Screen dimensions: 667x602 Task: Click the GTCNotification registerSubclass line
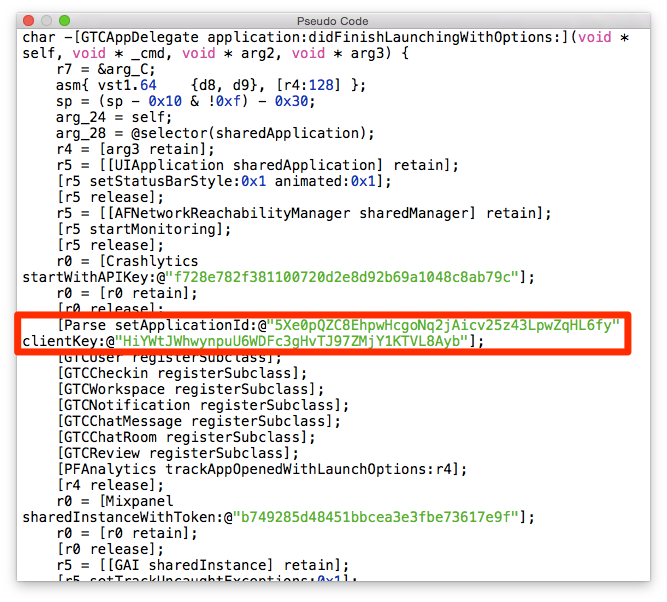point(203,405)
